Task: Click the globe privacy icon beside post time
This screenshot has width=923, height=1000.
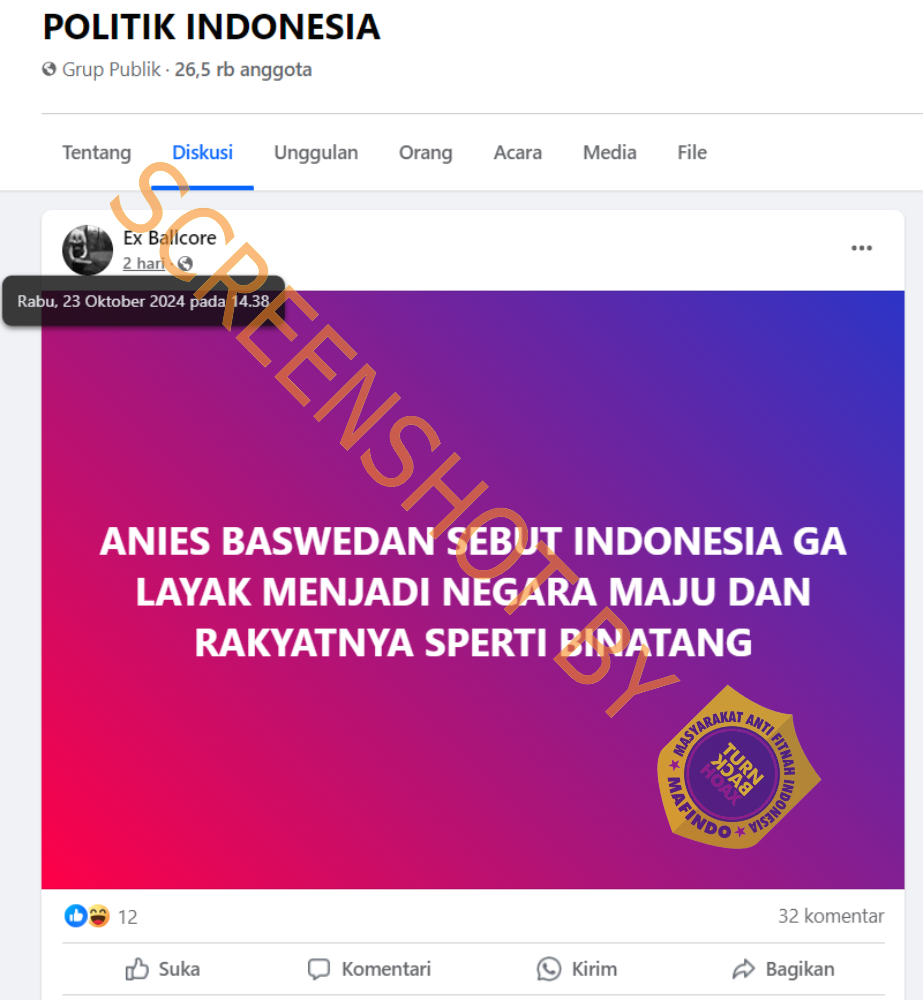Action: 185,263
